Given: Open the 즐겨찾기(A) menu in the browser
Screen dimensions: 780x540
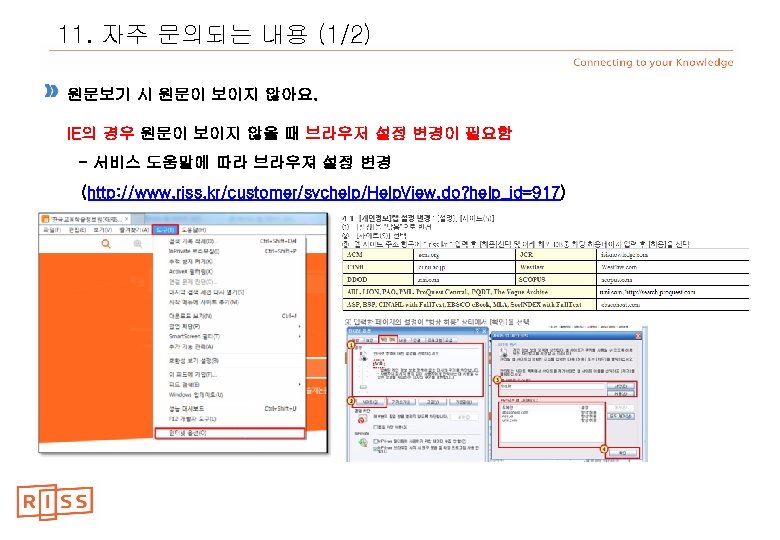Looking at the screenshot, I should pyautogui.click(x=134, y=230).
